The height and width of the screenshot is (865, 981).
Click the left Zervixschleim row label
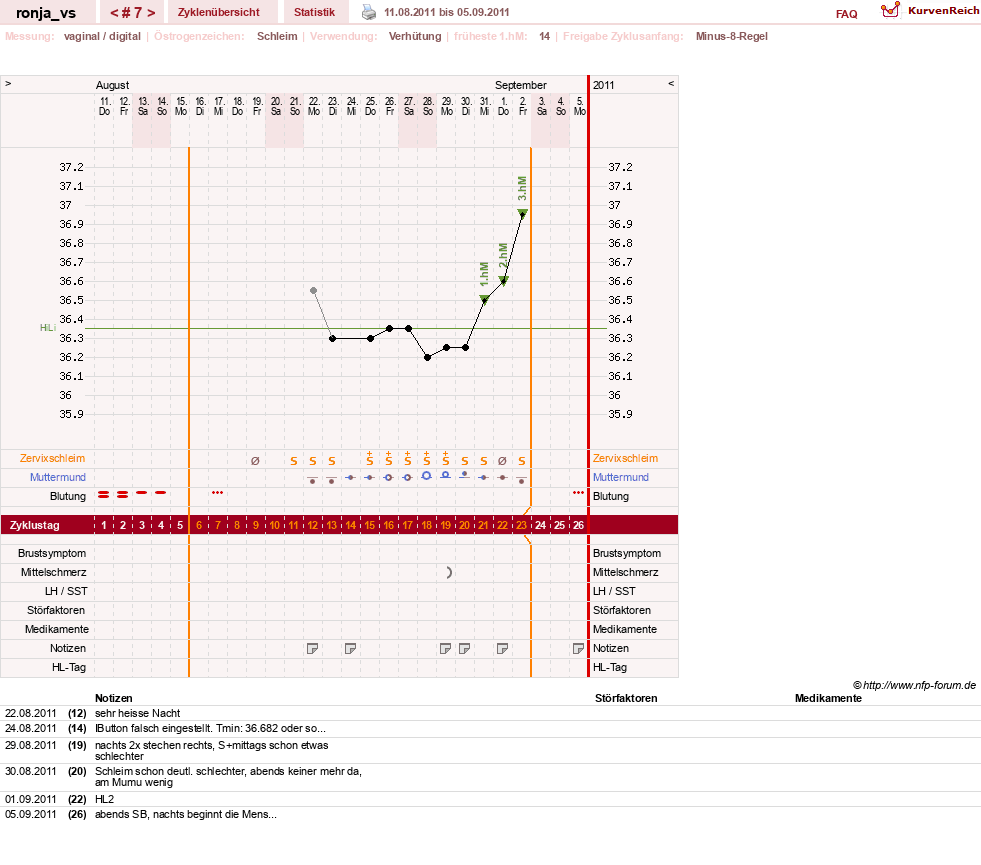[x=52, y=458]
